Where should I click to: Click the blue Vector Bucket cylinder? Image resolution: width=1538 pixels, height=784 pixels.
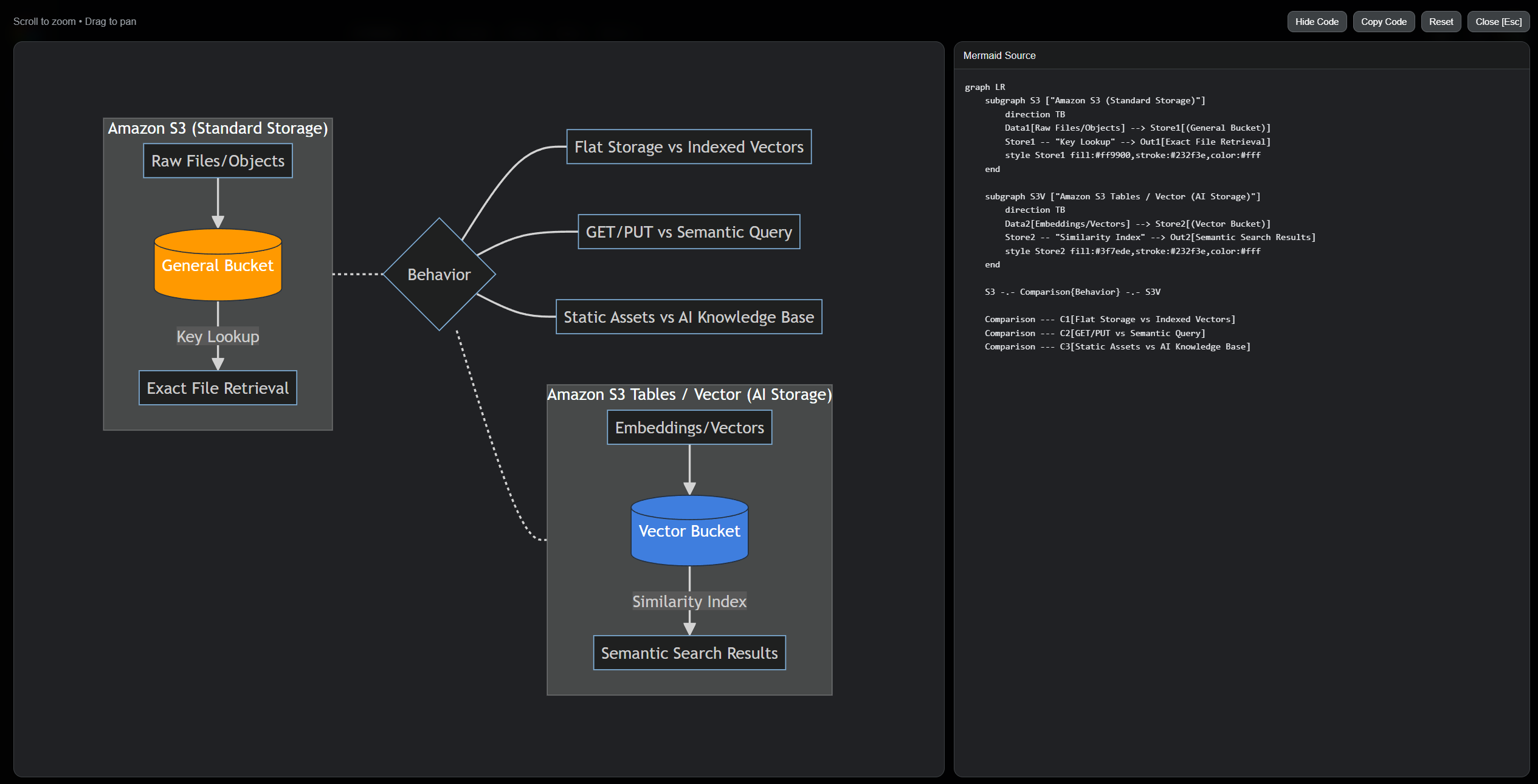[x=689, y=531]
